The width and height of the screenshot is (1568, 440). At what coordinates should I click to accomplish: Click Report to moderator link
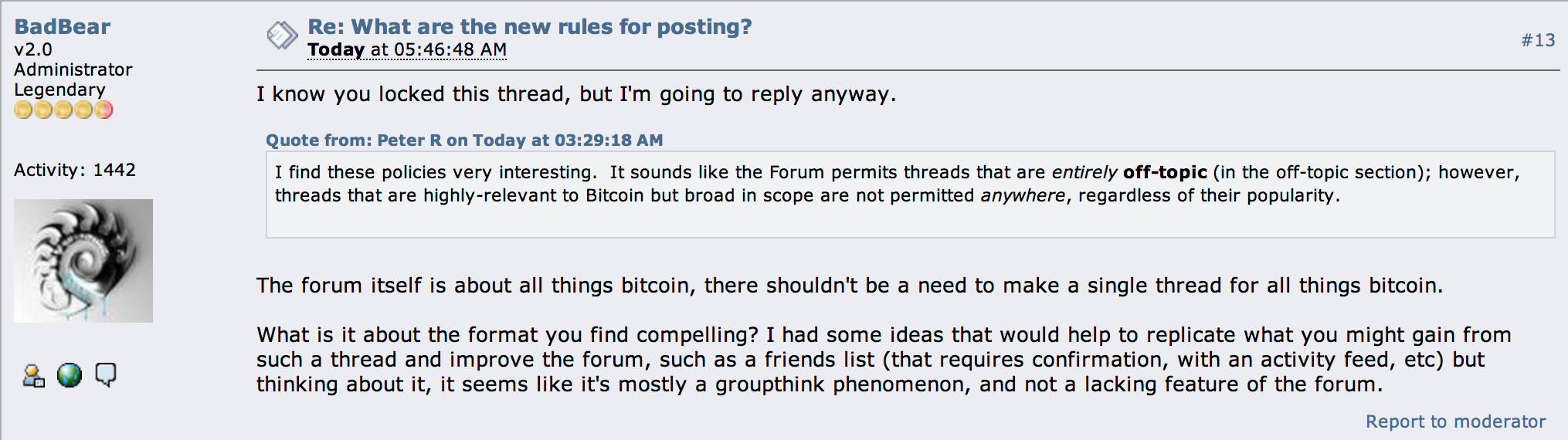coord(1455,421)
